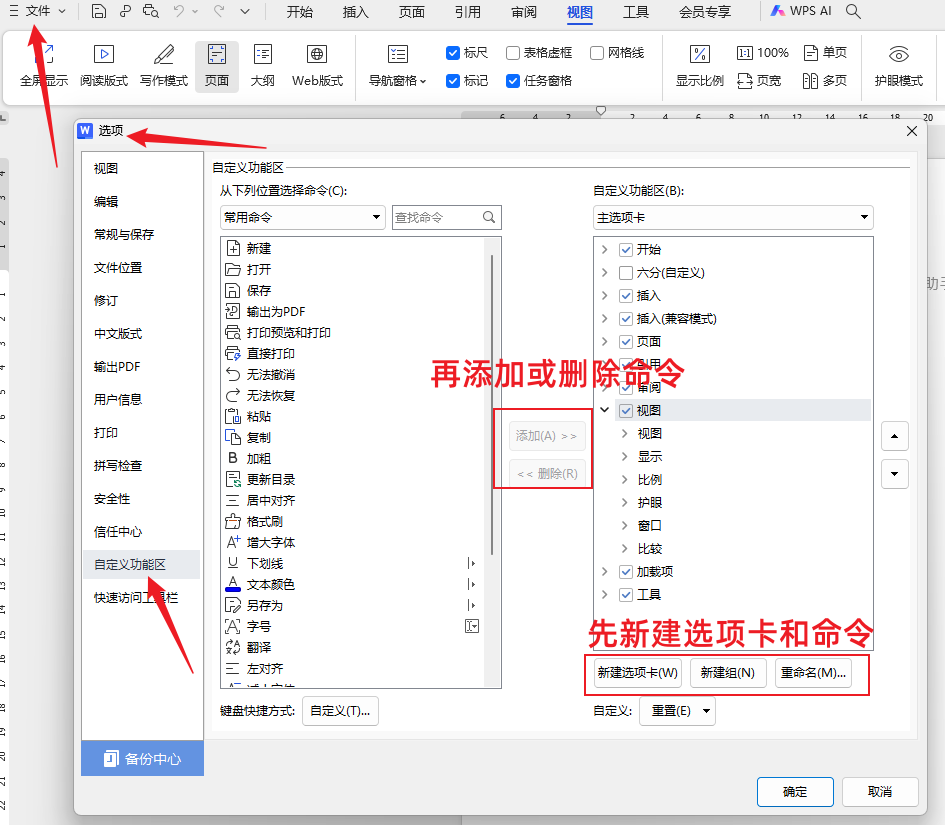The image size is (945, 825).
Task: Check 六分(自定义) tab checkbox
Action: pos(626,273)
